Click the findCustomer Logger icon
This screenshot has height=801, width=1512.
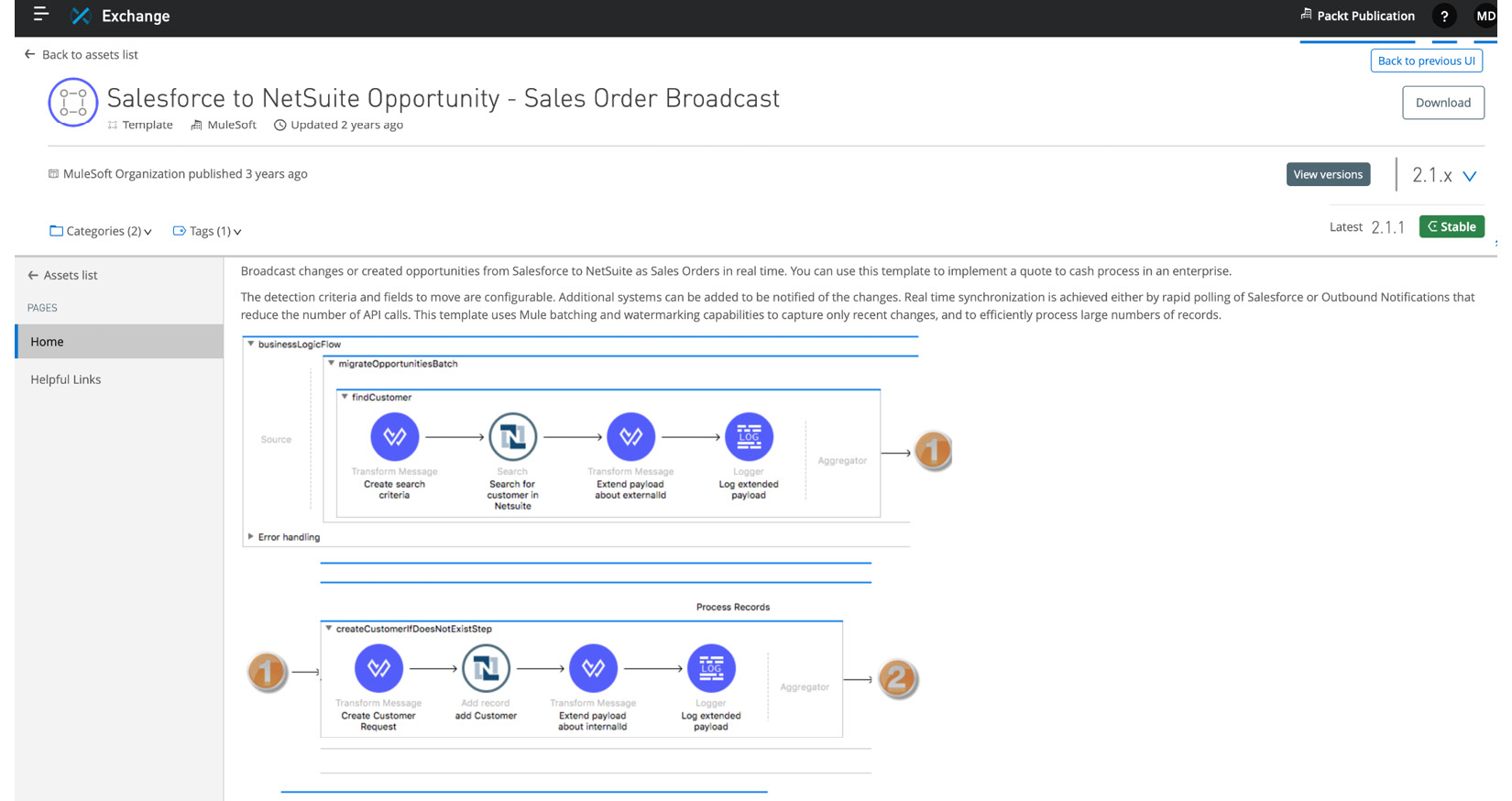coord(749,437)
